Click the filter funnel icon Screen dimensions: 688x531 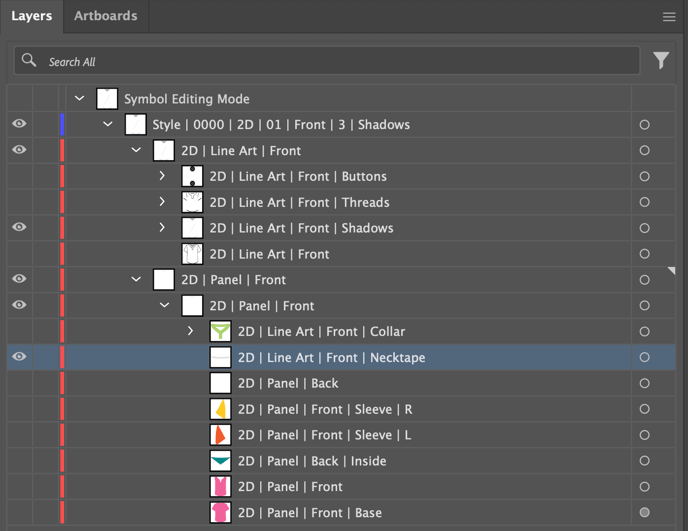click(661, 61)
